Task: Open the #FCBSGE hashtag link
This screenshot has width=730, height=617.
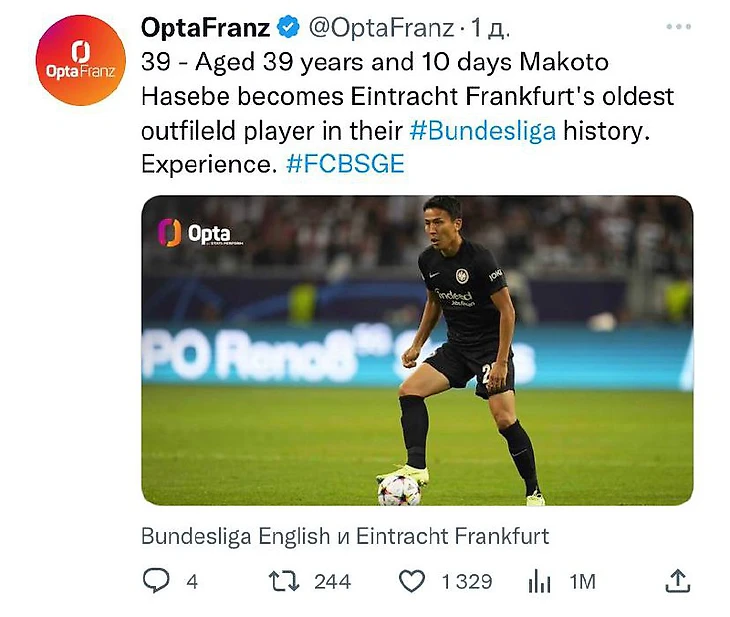Action: click(x=345, y=164)
